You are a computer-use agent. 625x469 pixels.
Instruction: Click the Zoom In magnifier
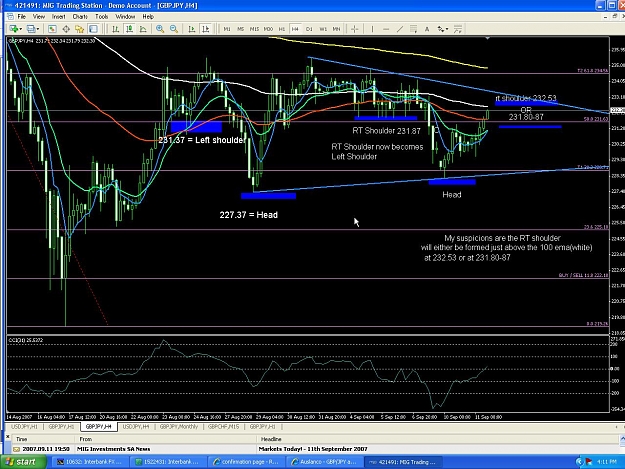point(160,29)
